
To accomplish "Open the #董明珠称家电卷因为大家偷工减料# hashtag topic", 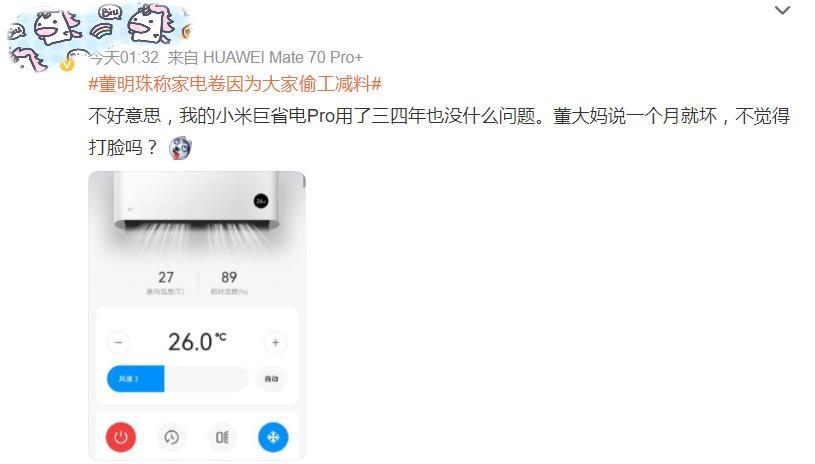I will [x=235, y=84].
